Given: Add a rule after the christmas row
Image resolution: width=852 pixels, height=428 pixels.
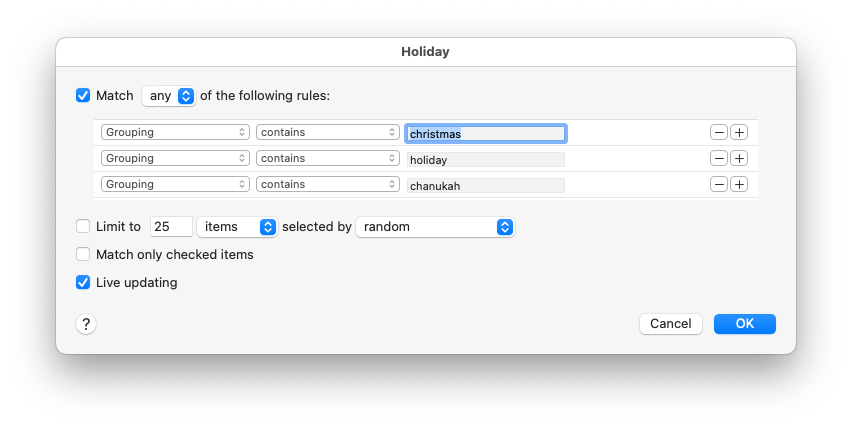Looking at the screenshot, I should tap(739, 132).
